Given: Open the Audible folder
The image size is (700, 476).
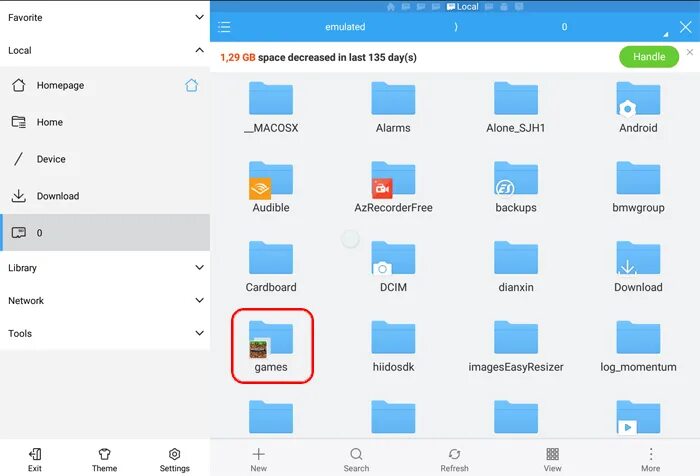Looking at the screenshot, I should click(271, 187).
